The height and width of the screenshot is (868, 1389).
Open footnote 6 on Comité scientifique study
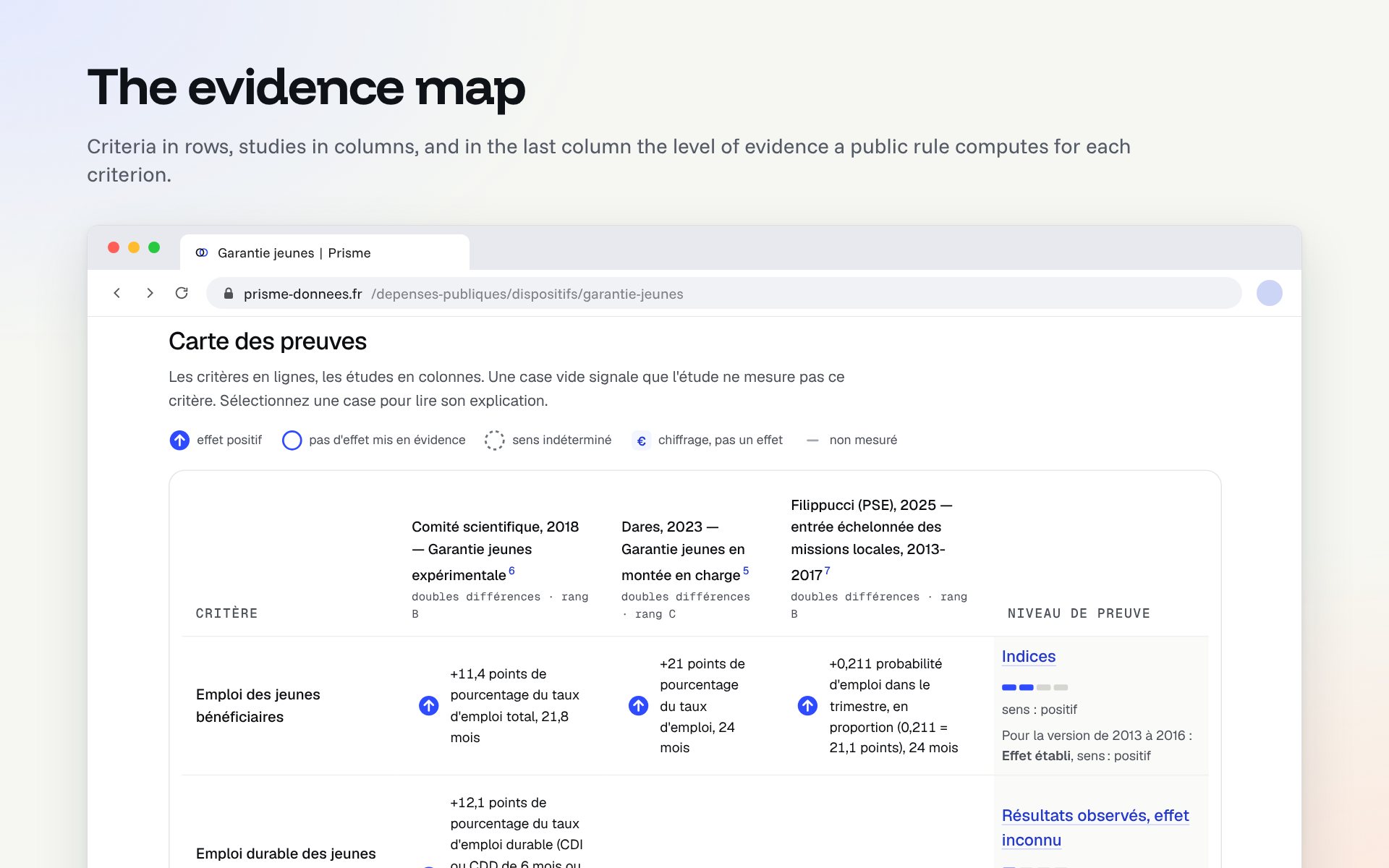click(511, 571)
